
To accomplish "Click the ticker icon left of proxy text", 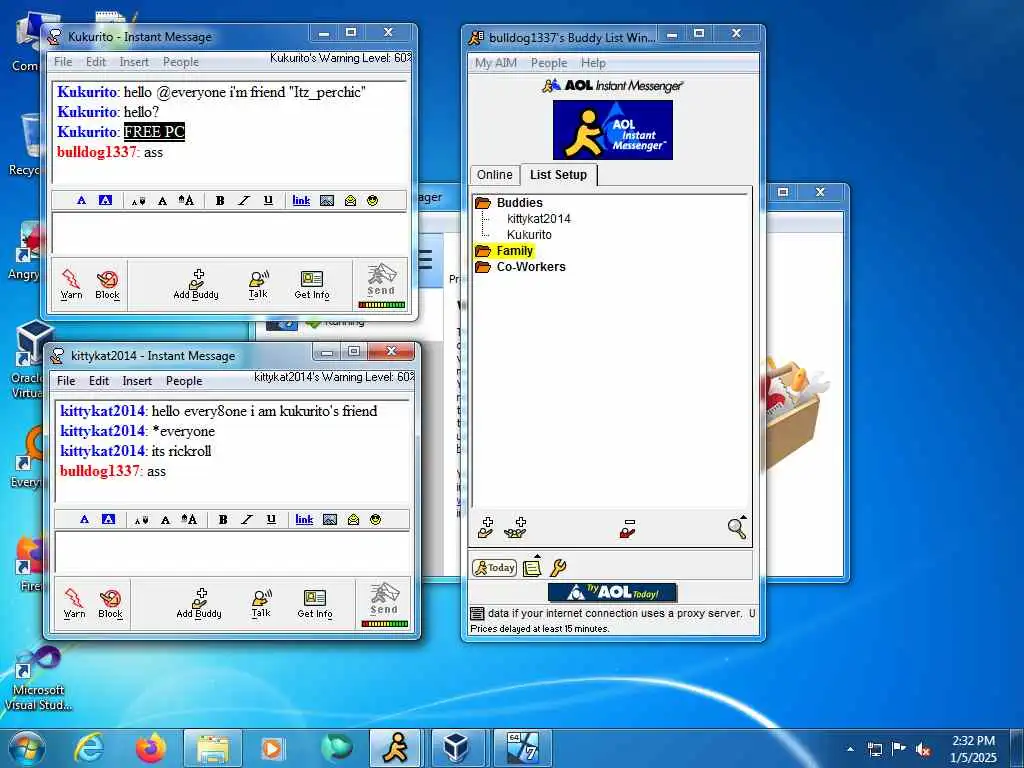I will [477, 613].
